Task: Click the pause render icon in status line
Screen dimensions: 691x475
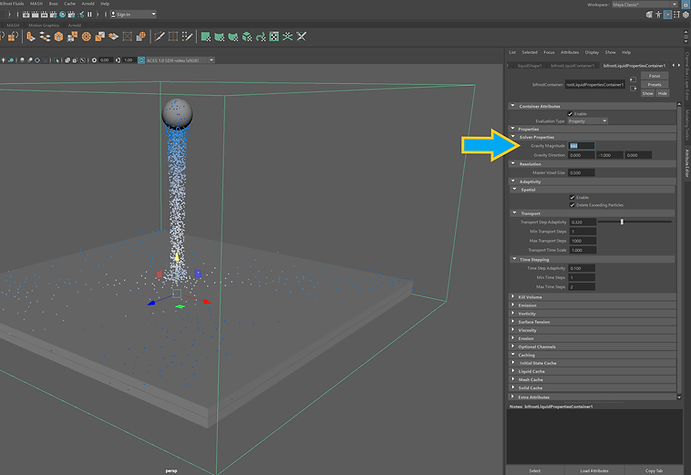Action: coord(90,15)
